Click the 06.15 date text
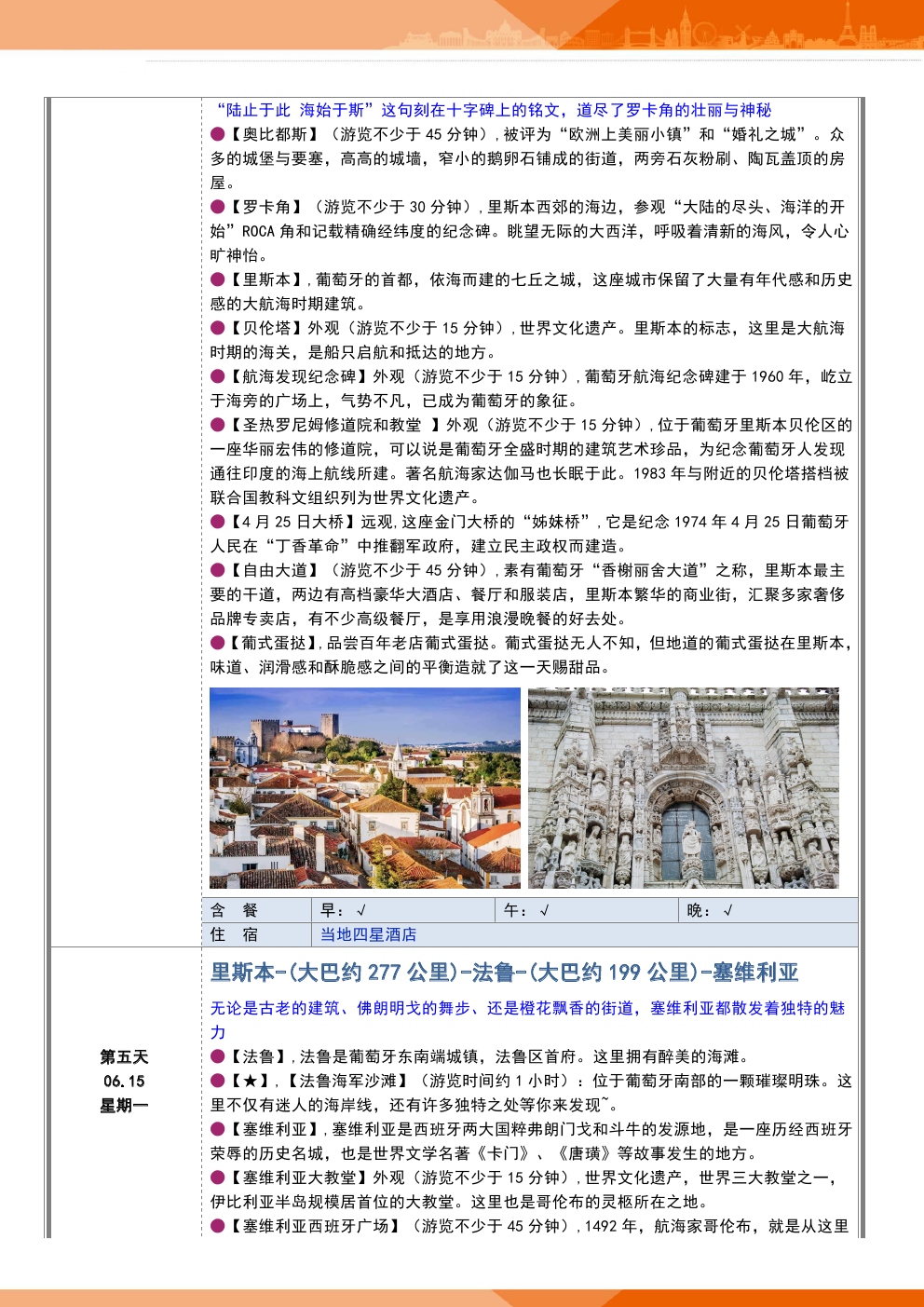The height and width of the screenshot is (1307, 924). tap(124, 1081)
